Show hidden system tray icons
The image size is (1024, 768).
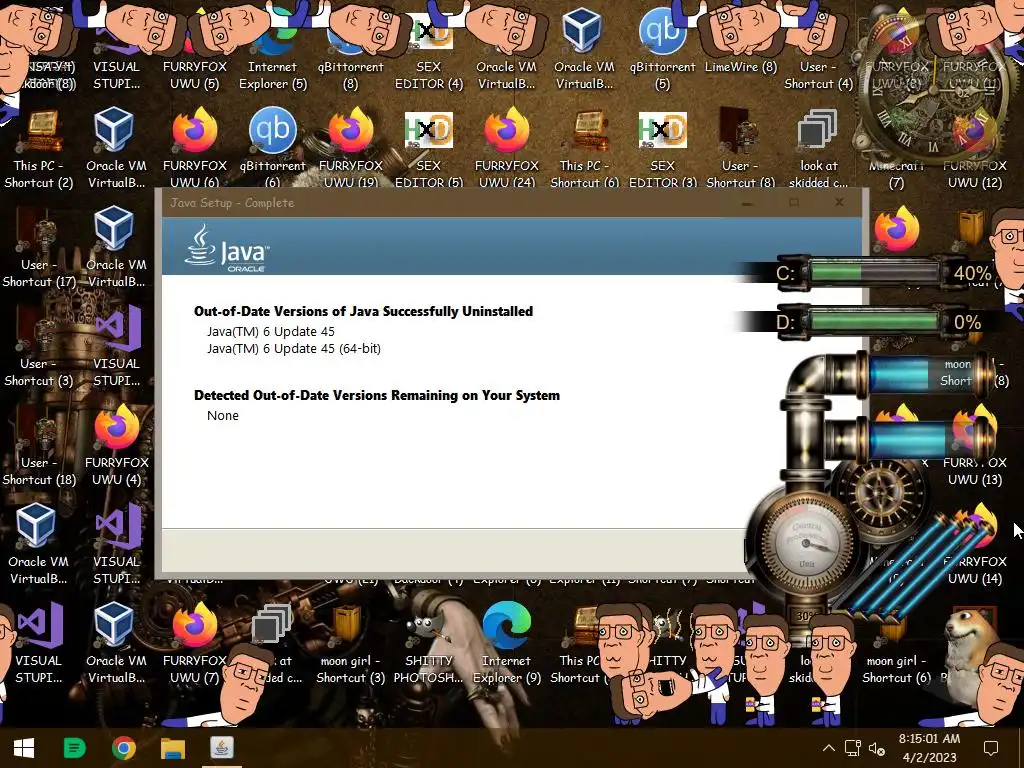pyautogui.click(x=828, y=748)
